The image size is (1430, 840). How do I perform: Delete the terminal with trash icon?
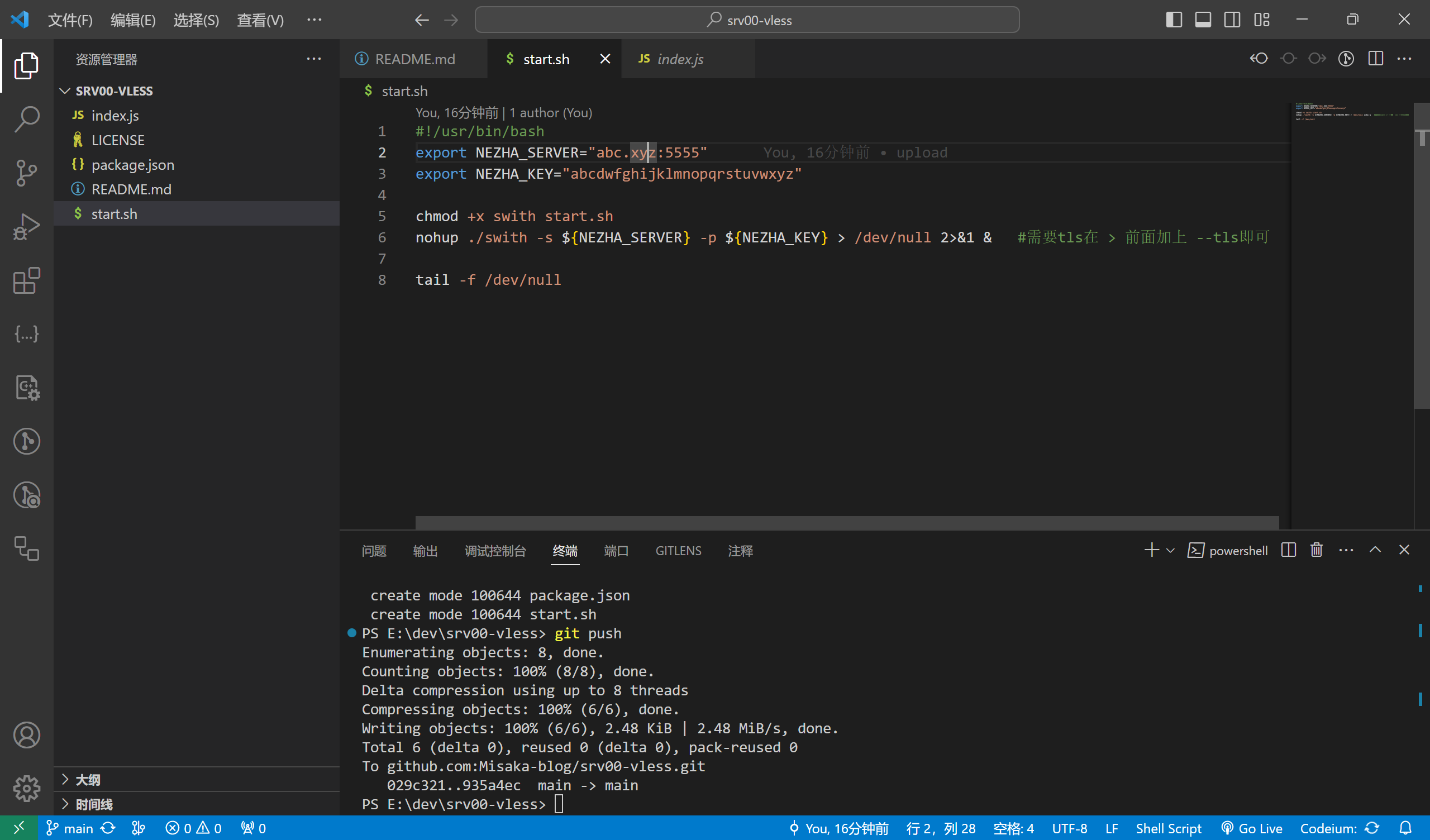[x=1317, y=550]
